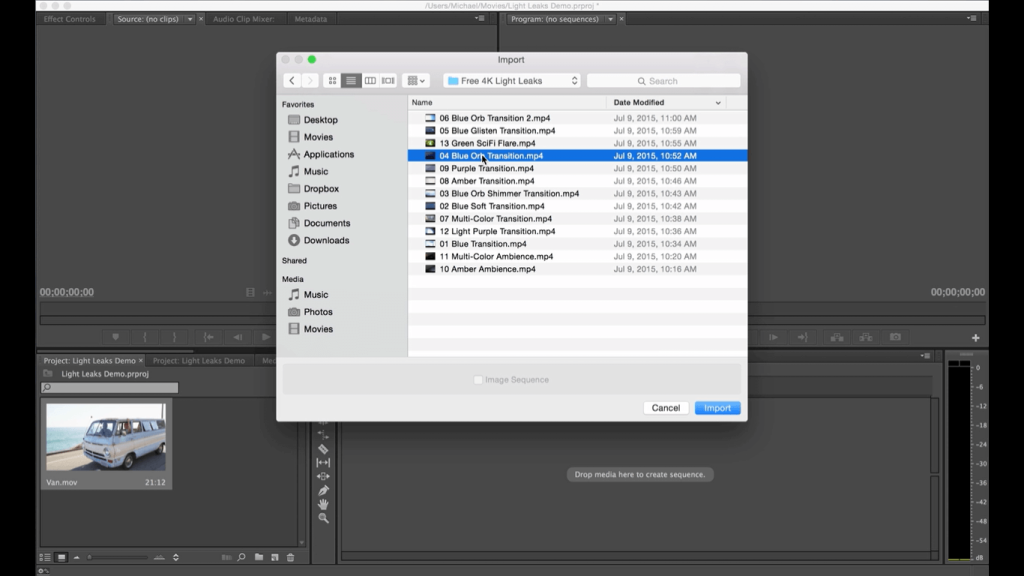Click the trash icon in Project panel
1024x576 pixels.
pyautogui.click(x=291, y=557)
